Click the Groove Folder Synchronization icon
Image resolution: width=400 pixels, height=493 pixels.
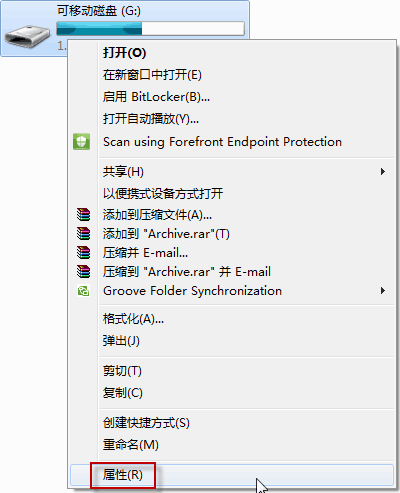(83, 291)
